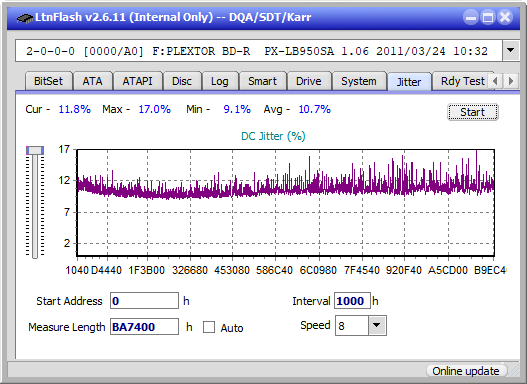This screenshot has height=384, width=527.
Task: Click the DC Jitter (%) chart title
Action: [273, 136]
